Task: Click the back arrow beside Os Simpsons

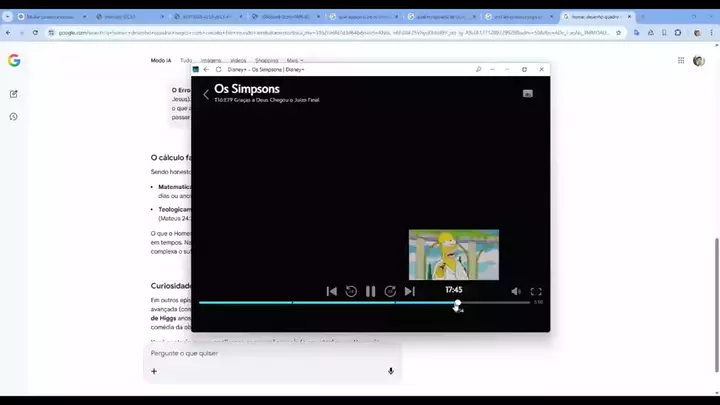Action: point(206,94)
